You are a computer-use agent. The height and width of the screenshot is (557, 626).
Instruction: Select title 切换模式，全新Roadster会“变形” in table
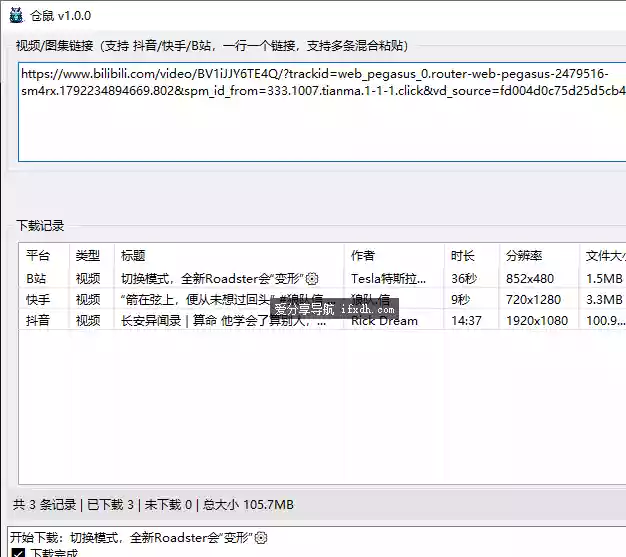coord(220,278)
